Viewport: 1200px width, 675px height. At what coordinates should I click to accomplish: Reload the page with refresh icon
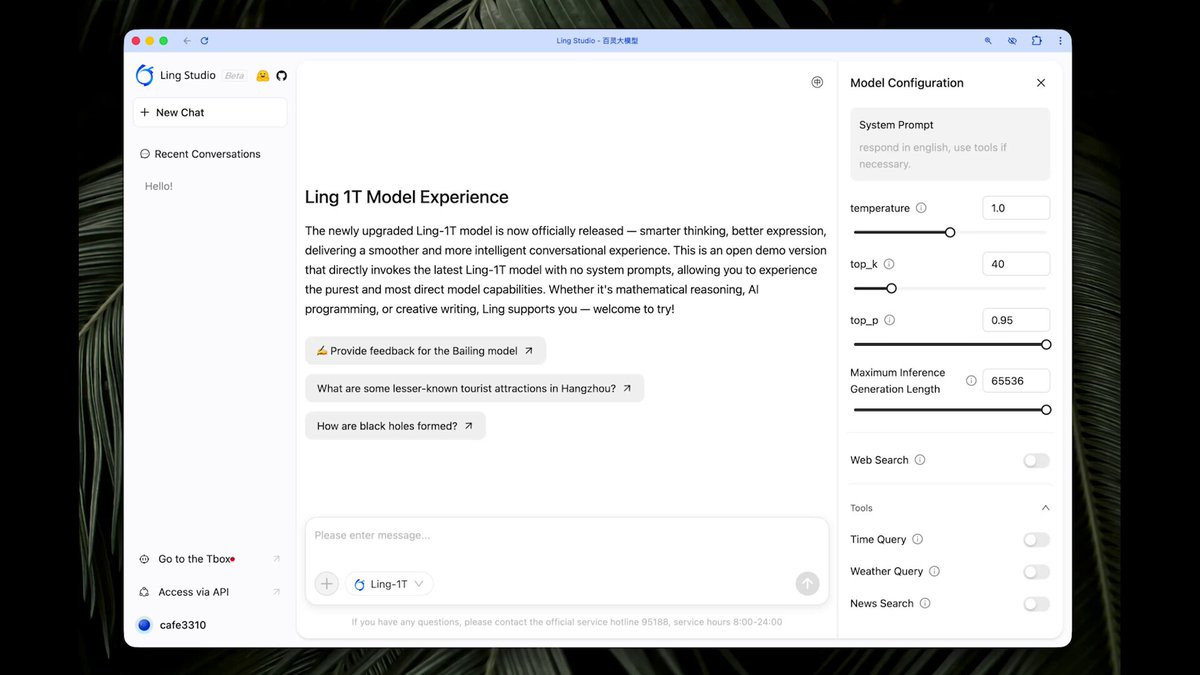(x=205, y=41)
